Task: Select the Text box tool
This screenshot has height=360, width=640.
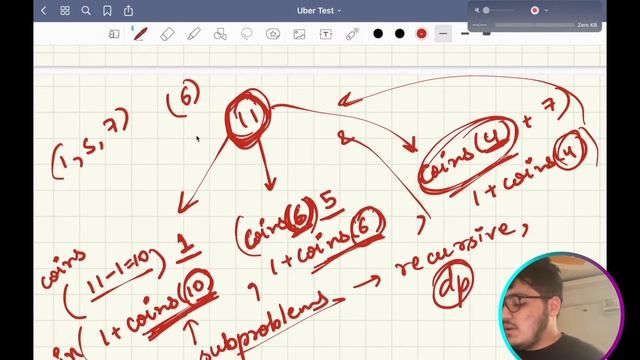Action: click(326, 34)
